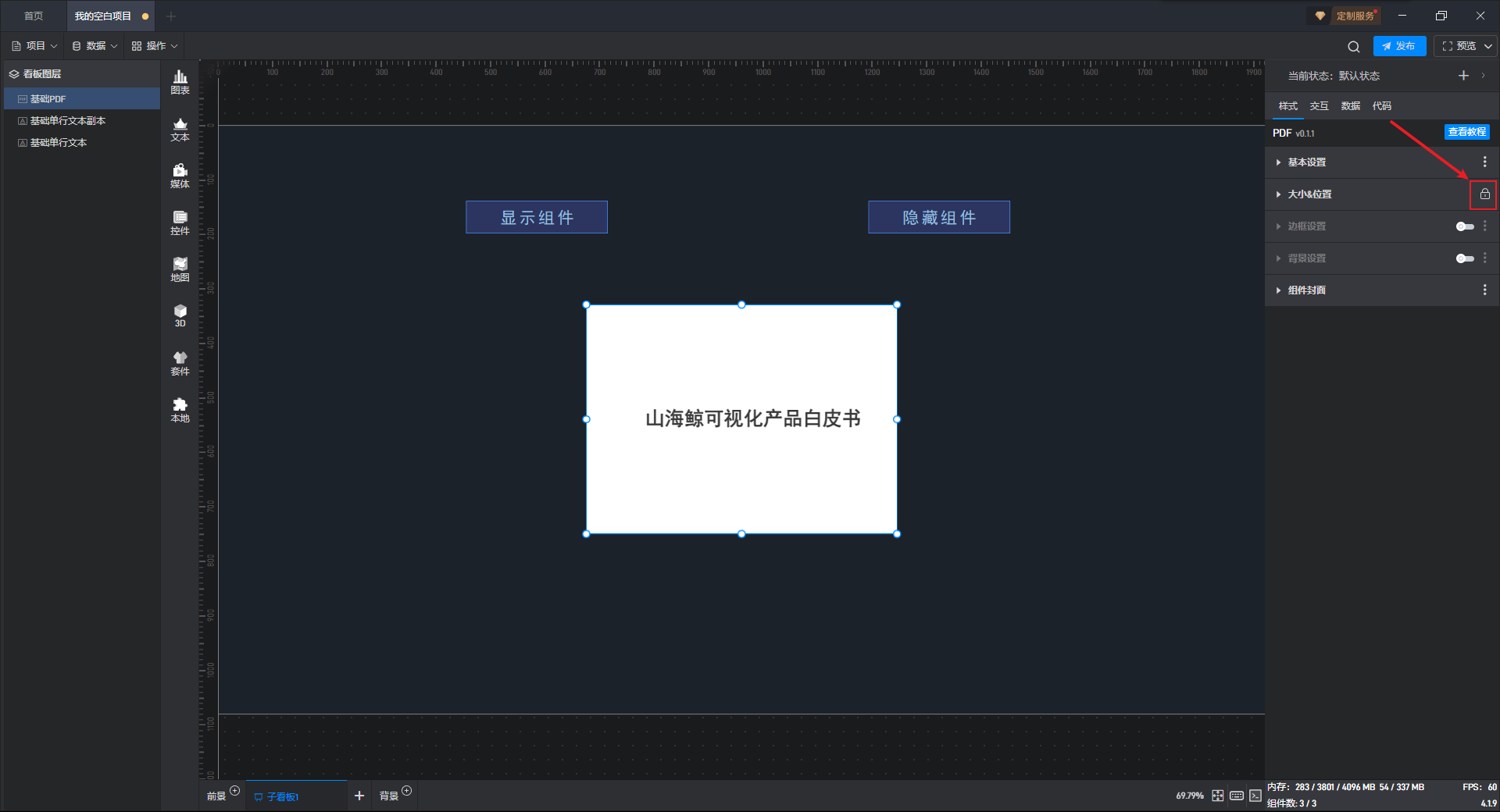
Task: Select the 基础单行文本 layer
Action: tap(82, 143)
